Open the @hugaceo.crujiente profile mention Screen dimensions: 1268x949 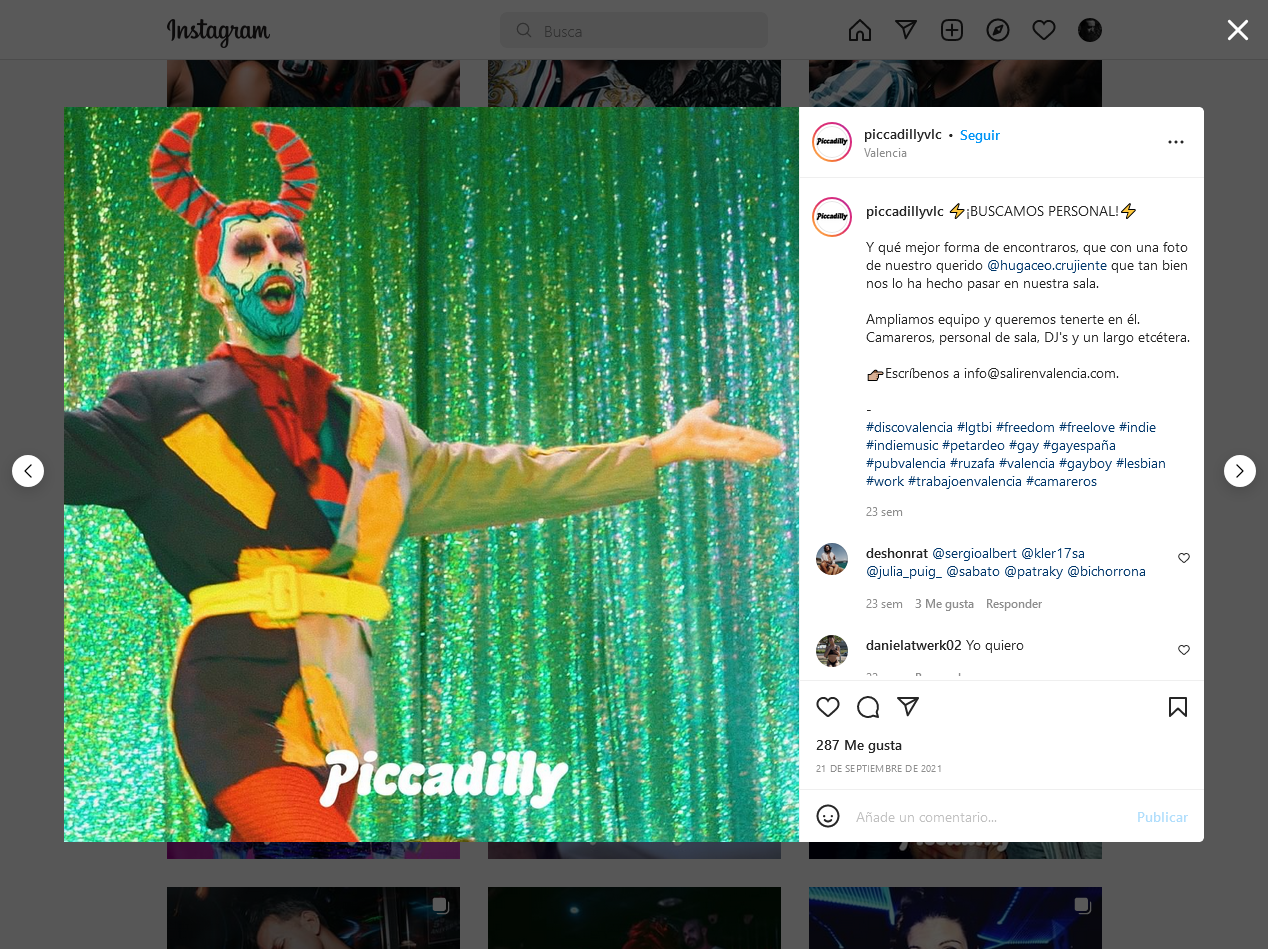1047,265
